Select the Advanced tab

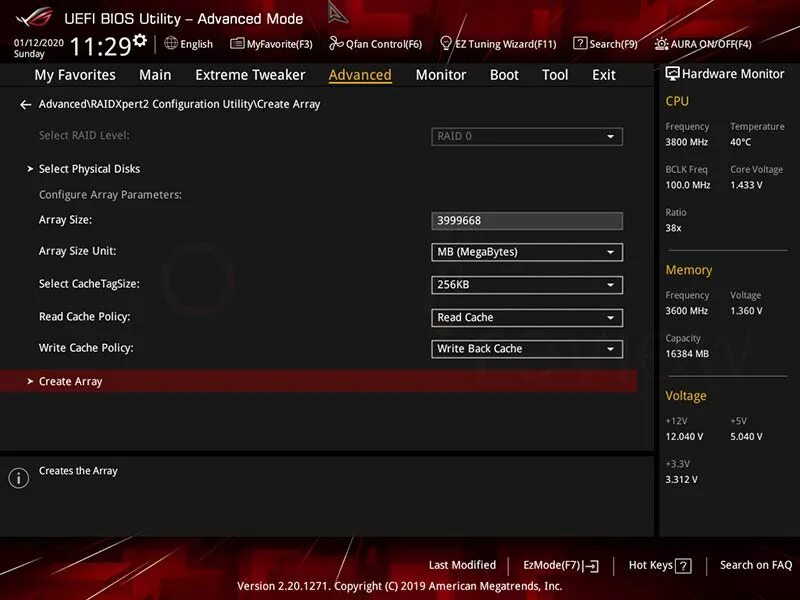pos(360,75)
